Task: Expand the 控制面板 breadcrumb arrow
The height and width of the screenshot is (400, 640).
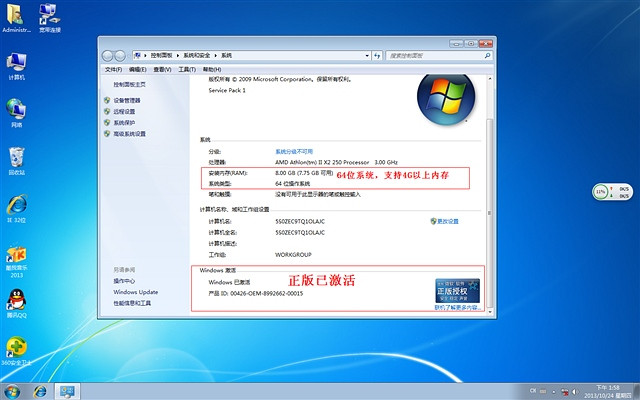Action: [x=178, y=56]
